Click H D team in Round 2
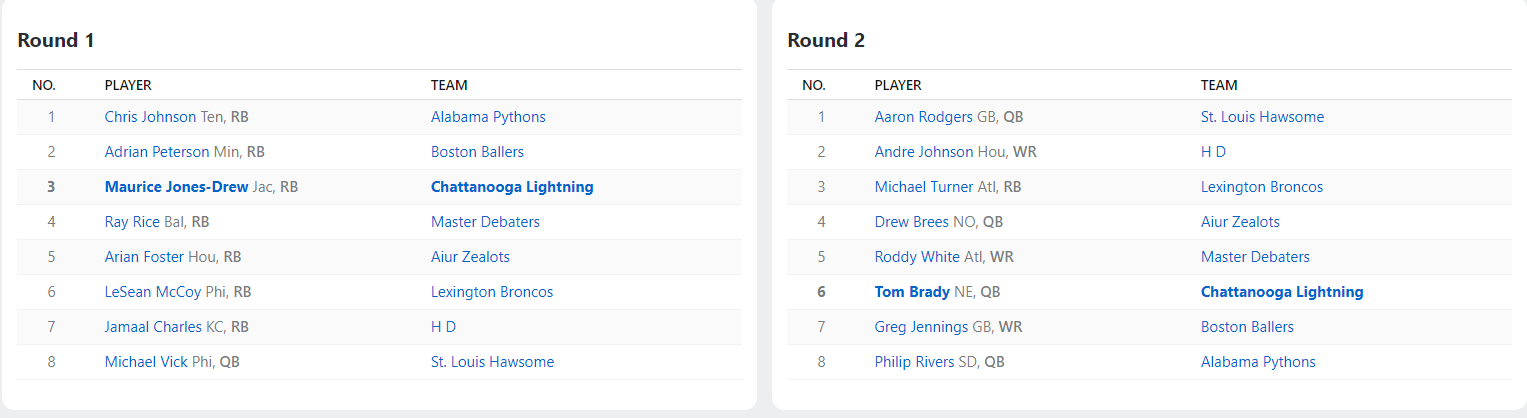 pyautogui.click(x=1213, y=152)
